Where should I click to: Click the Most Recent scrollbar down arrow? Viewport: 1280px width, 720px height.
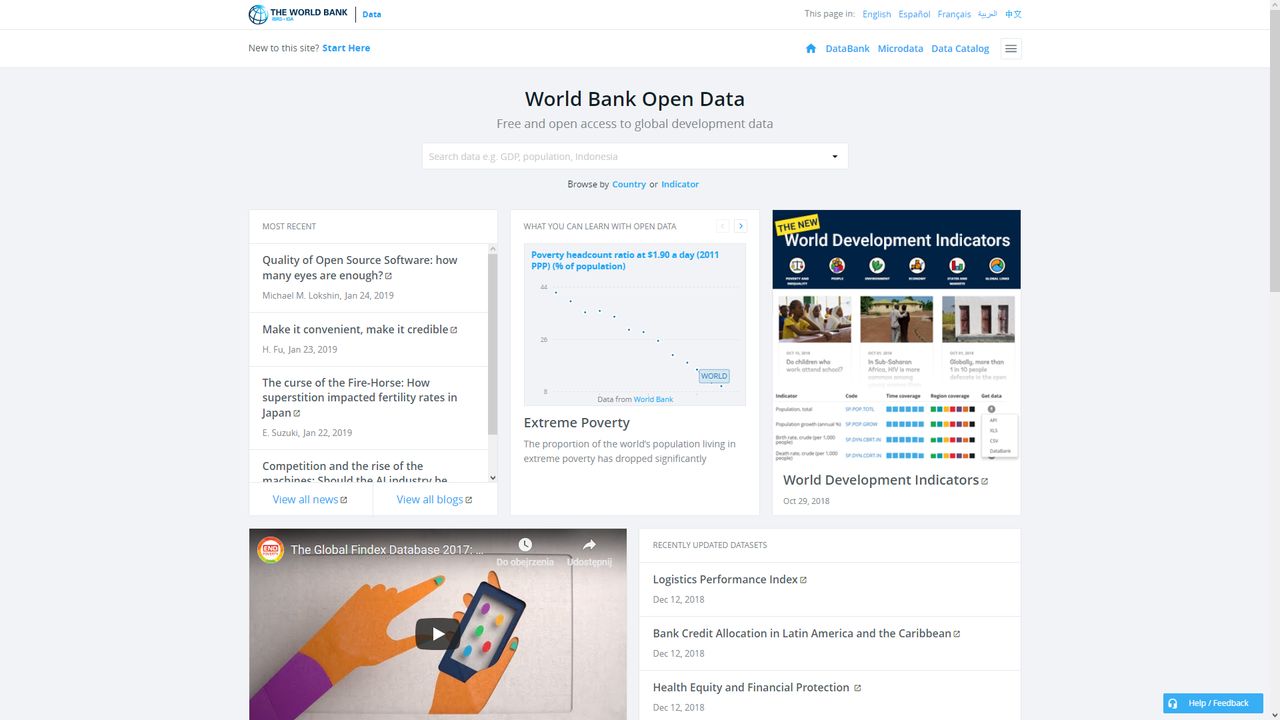(492, 478)
